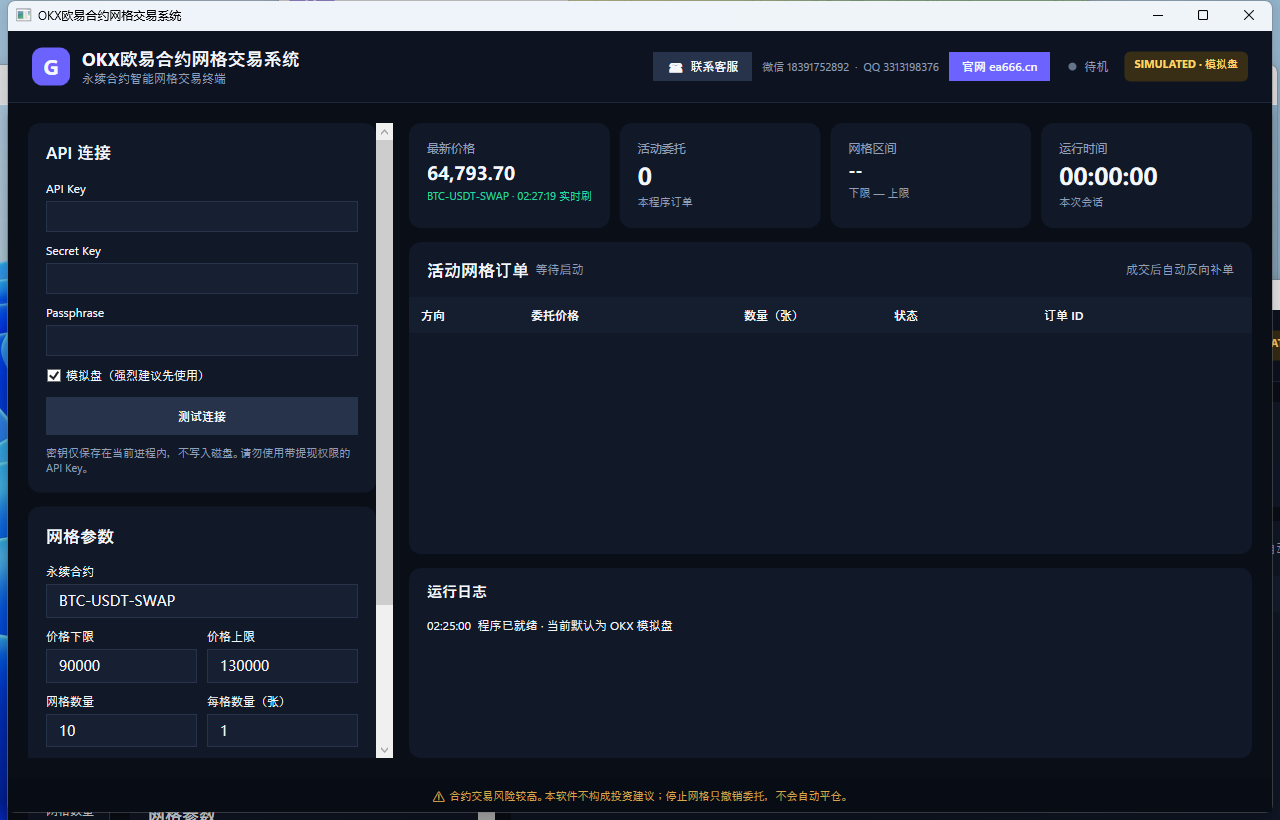Click the 下限 — 上限 grid range text

(879, 193)
